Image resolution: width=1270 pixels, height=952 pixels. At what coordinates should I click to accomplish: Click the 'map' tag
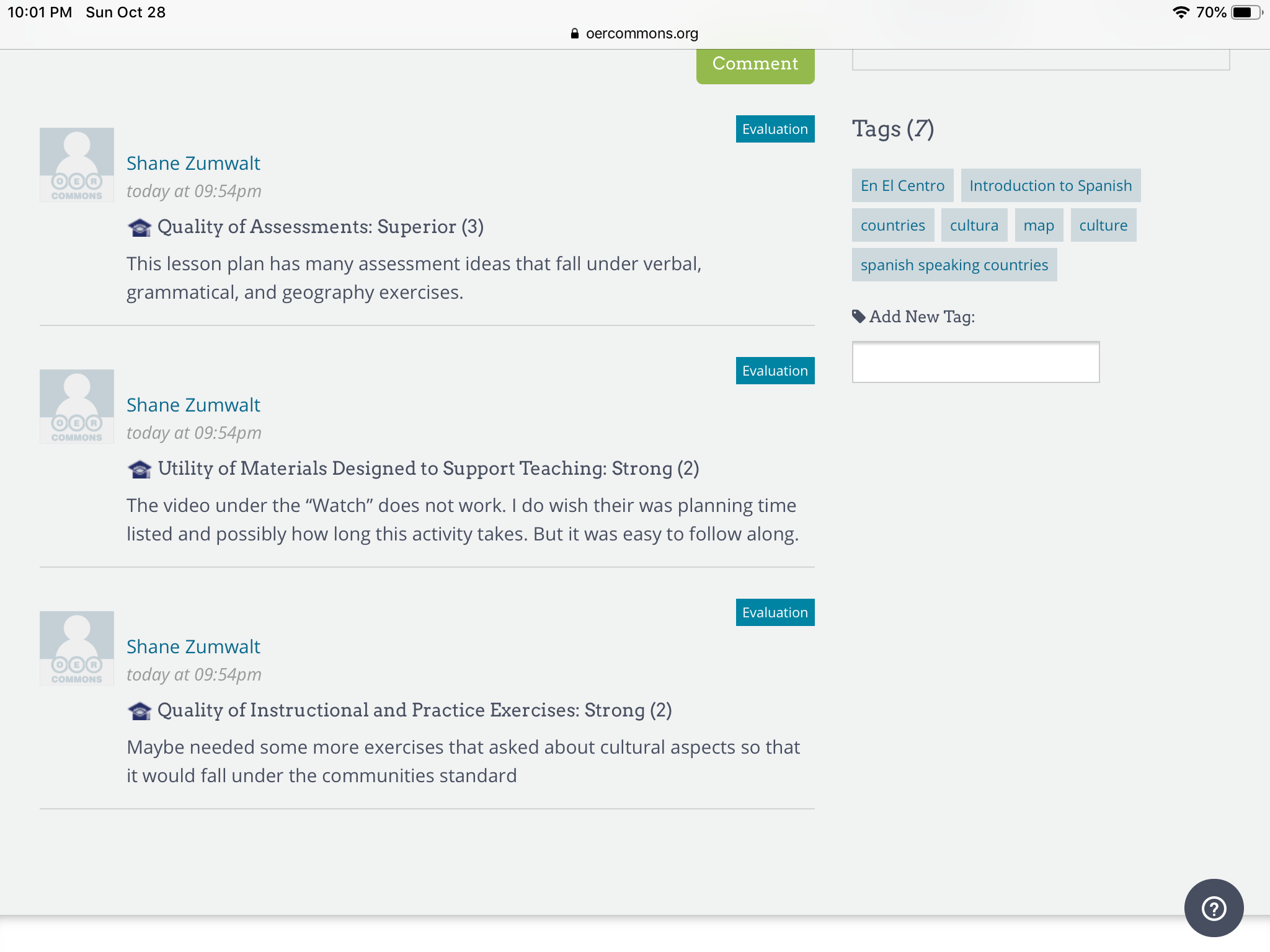tap(1039, 225)
